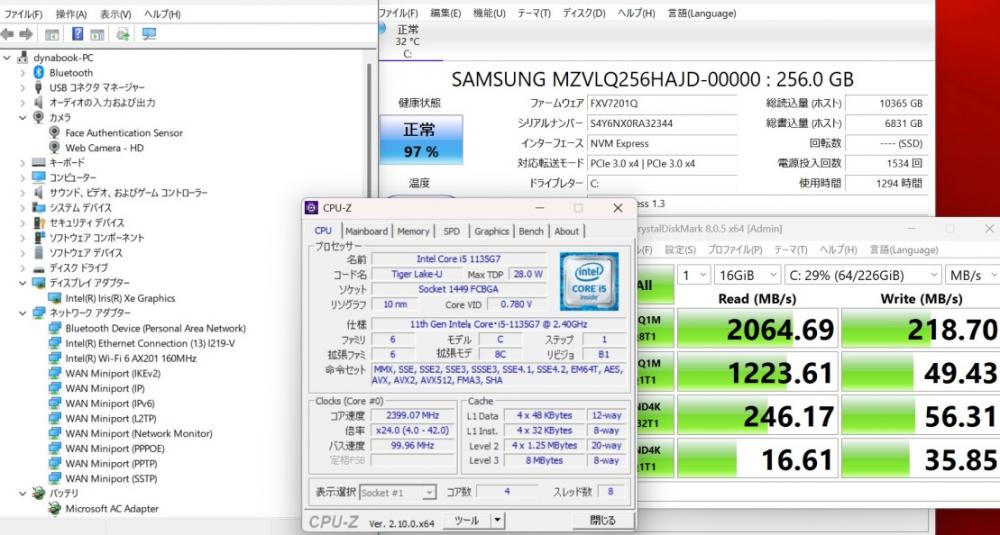Open the arrow dropdown beside ツール in CPU-Z
The height and width of the screenshot is (535, 1000).
click(x=497, y=520)
